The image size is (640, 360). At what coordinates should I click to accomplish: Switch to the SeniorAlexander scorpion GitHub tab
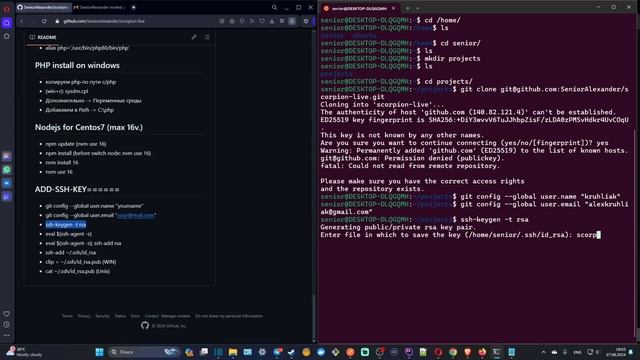pos(43,7)
